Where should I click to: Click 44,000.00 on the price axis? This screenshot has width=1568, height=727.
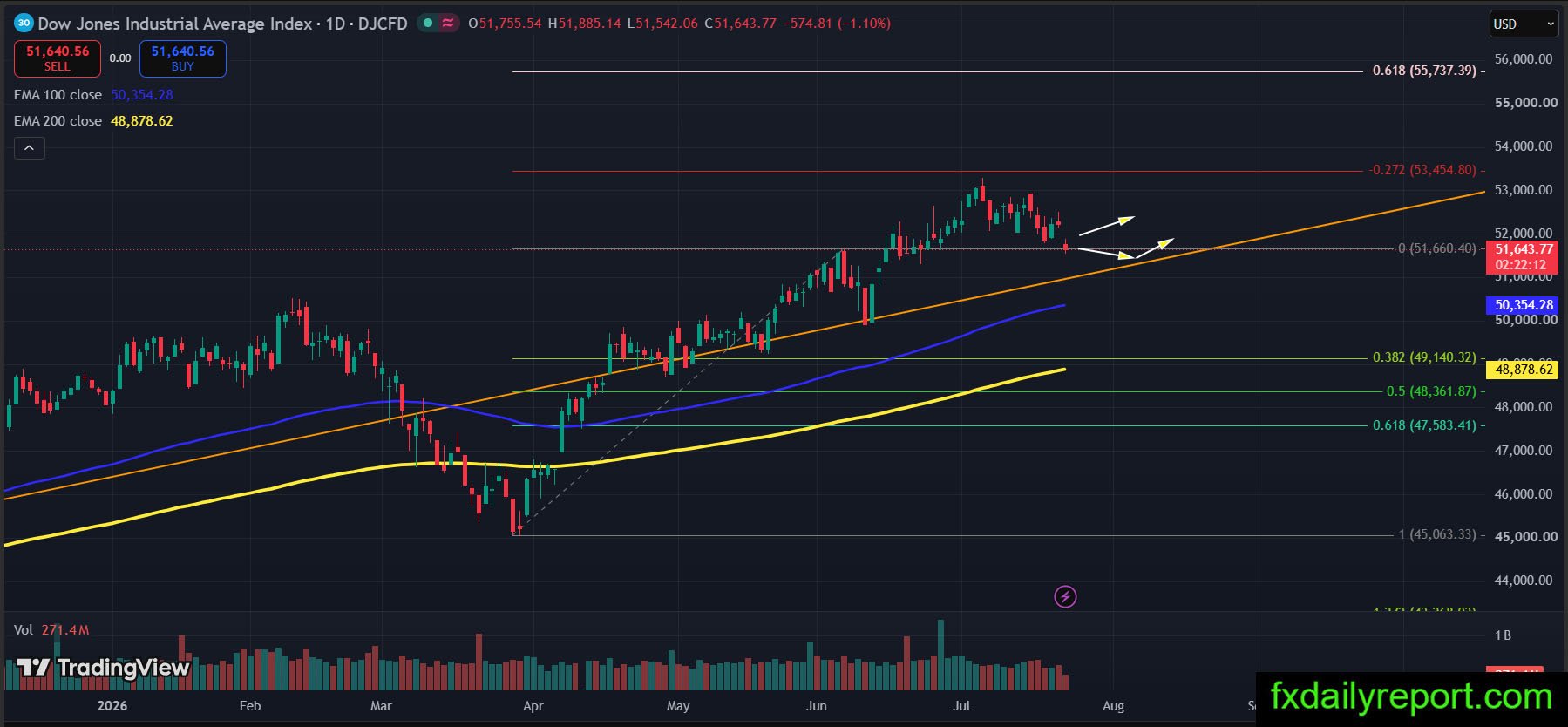click(1524, 581)
